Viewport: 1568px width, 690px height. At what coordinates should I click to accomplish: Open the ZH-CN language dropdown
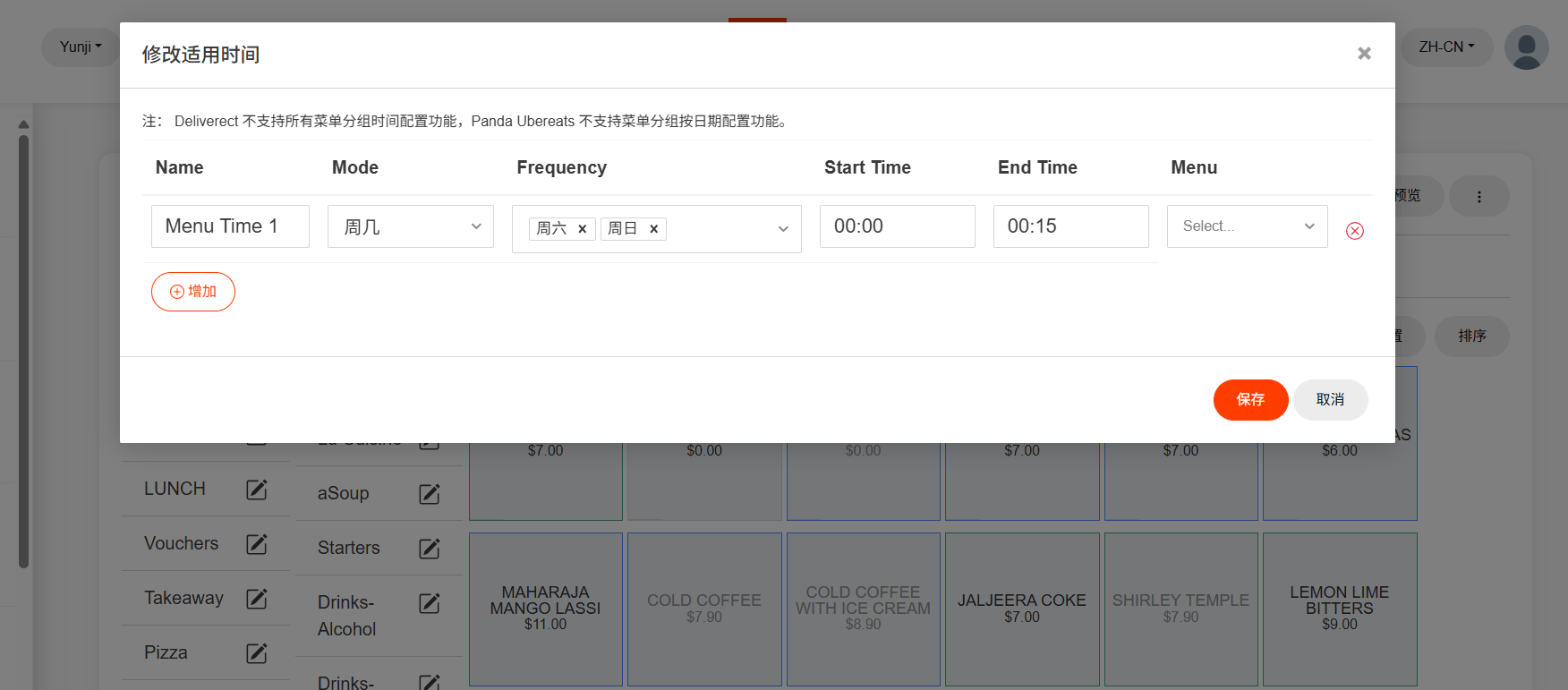(1446, 47)
